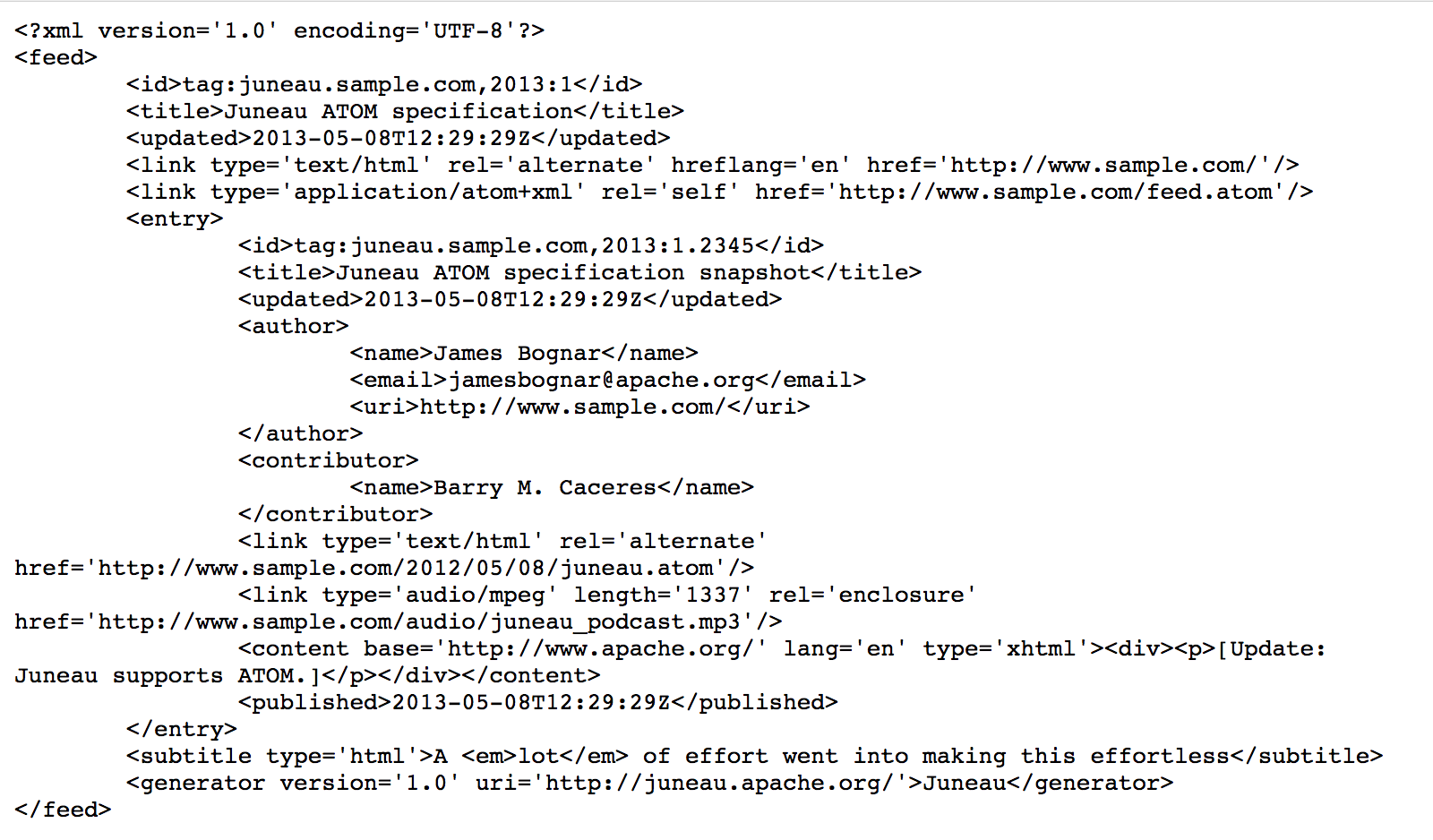Open the juneau.apache.org generator URI

click(x=719, y=783)
